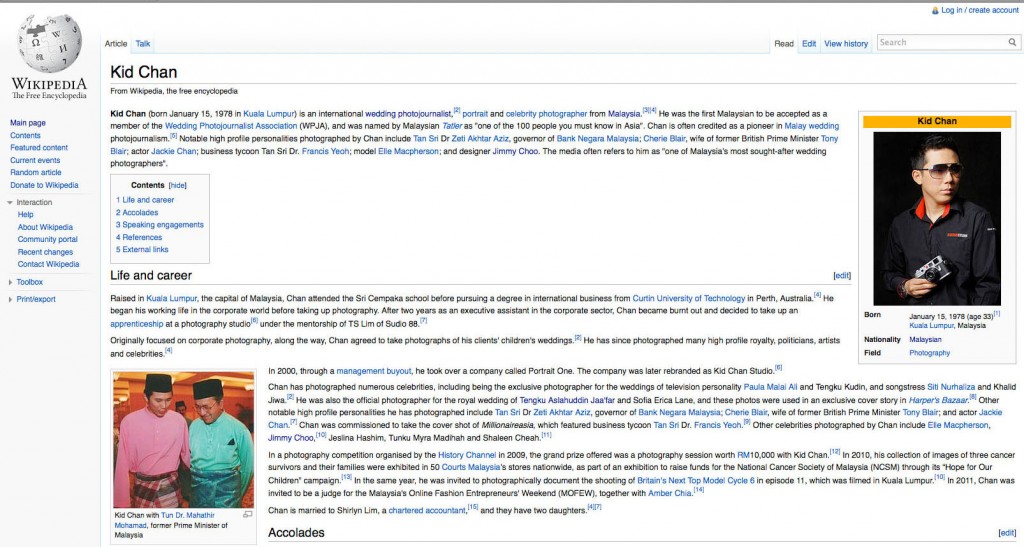
Task: Open Tengku Aslahuddin Ja'afar link
Action: 567,400
